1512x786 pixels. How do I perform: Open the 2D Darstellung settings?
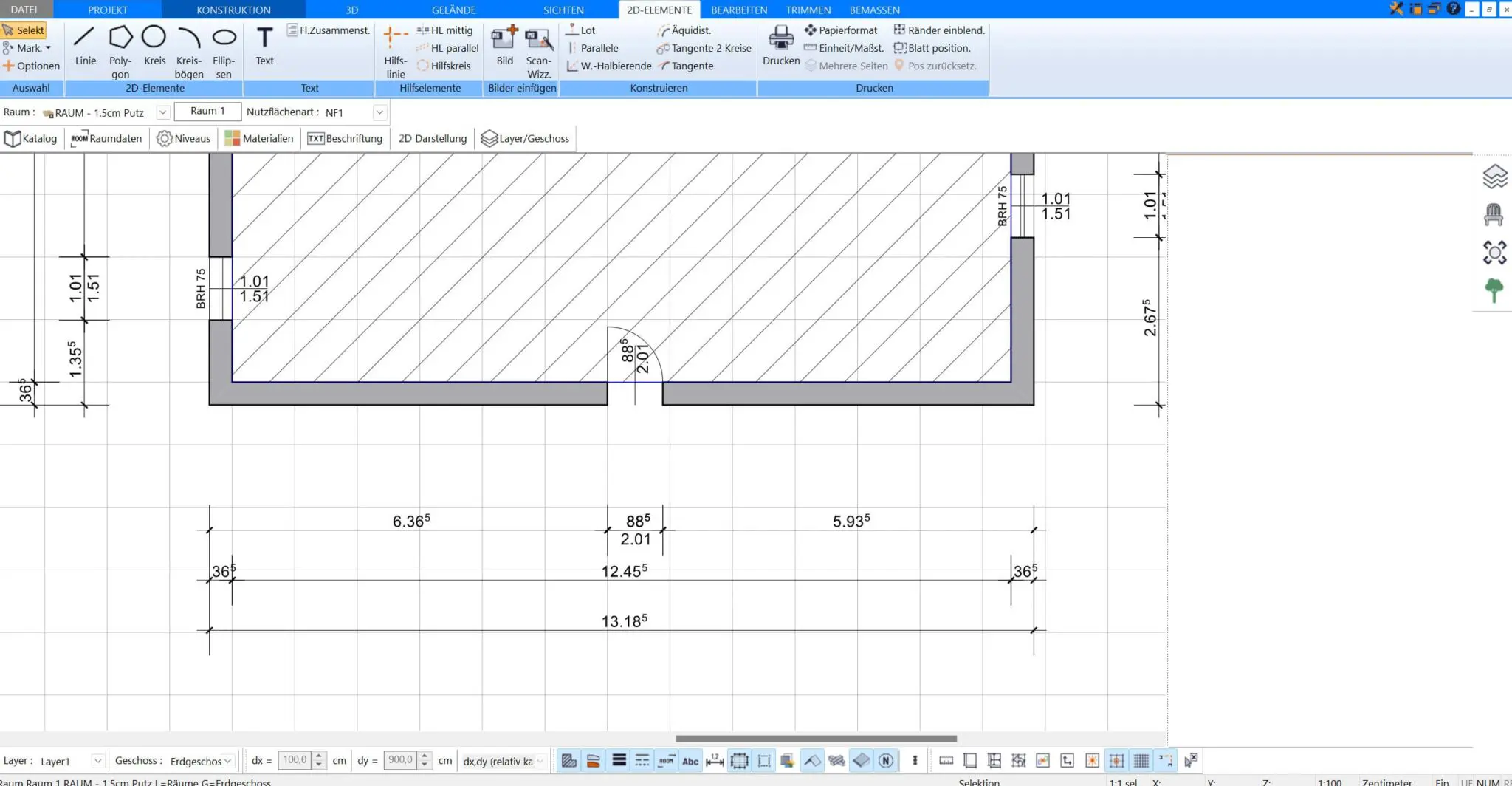pyautogui.click(x=433, y=138)
